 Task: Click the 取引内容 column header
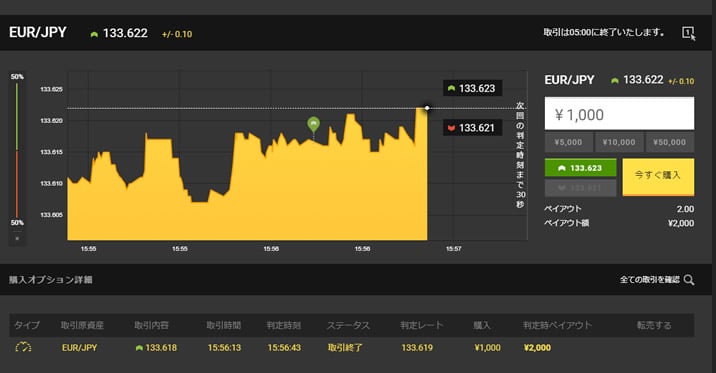click(x=151, y=325)
